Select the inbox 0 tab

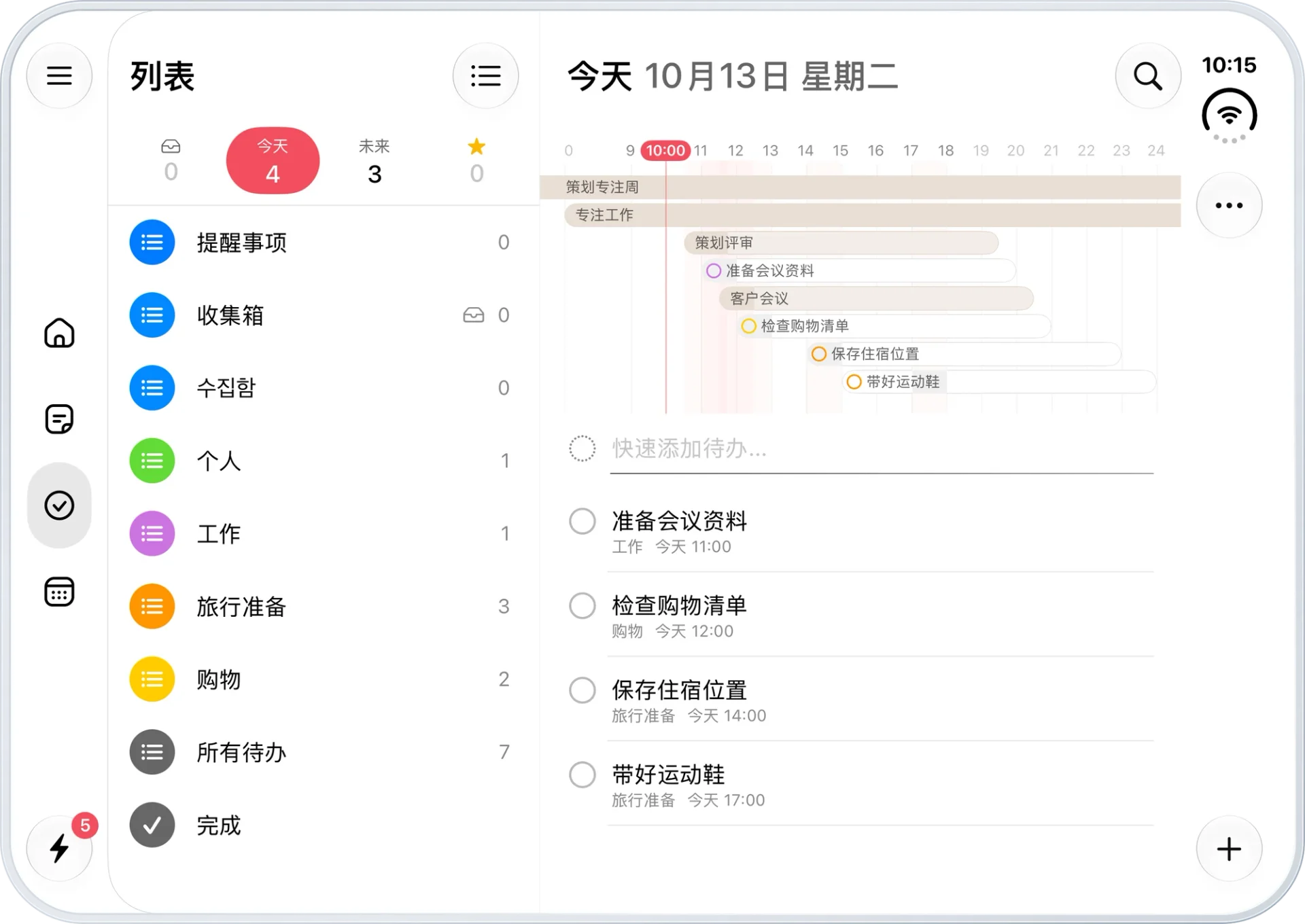(x=171, y=161)
